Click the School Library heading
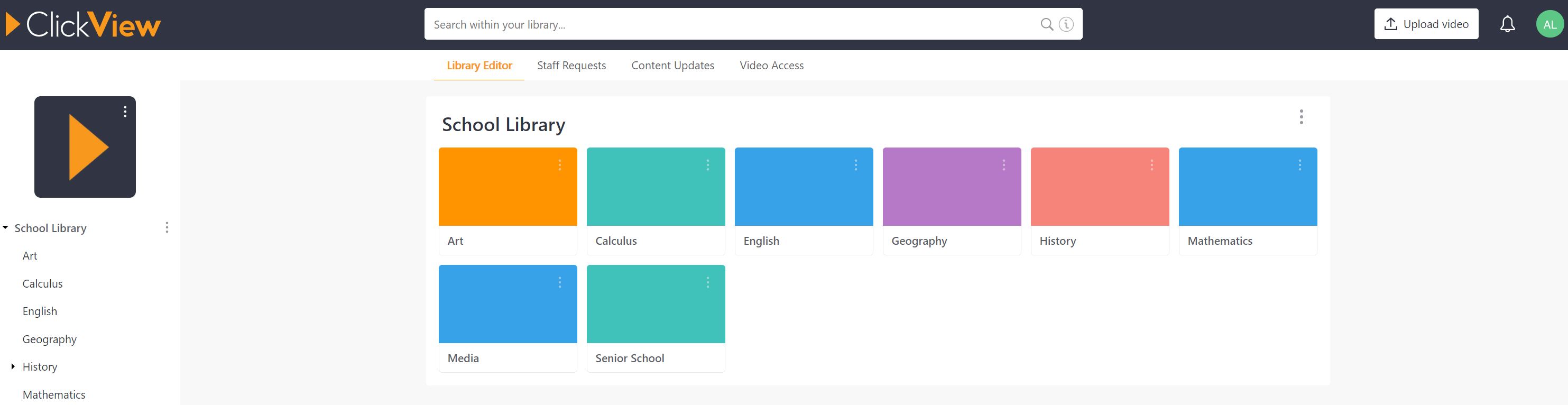1568x405 pixels. [x=503, y=124]
